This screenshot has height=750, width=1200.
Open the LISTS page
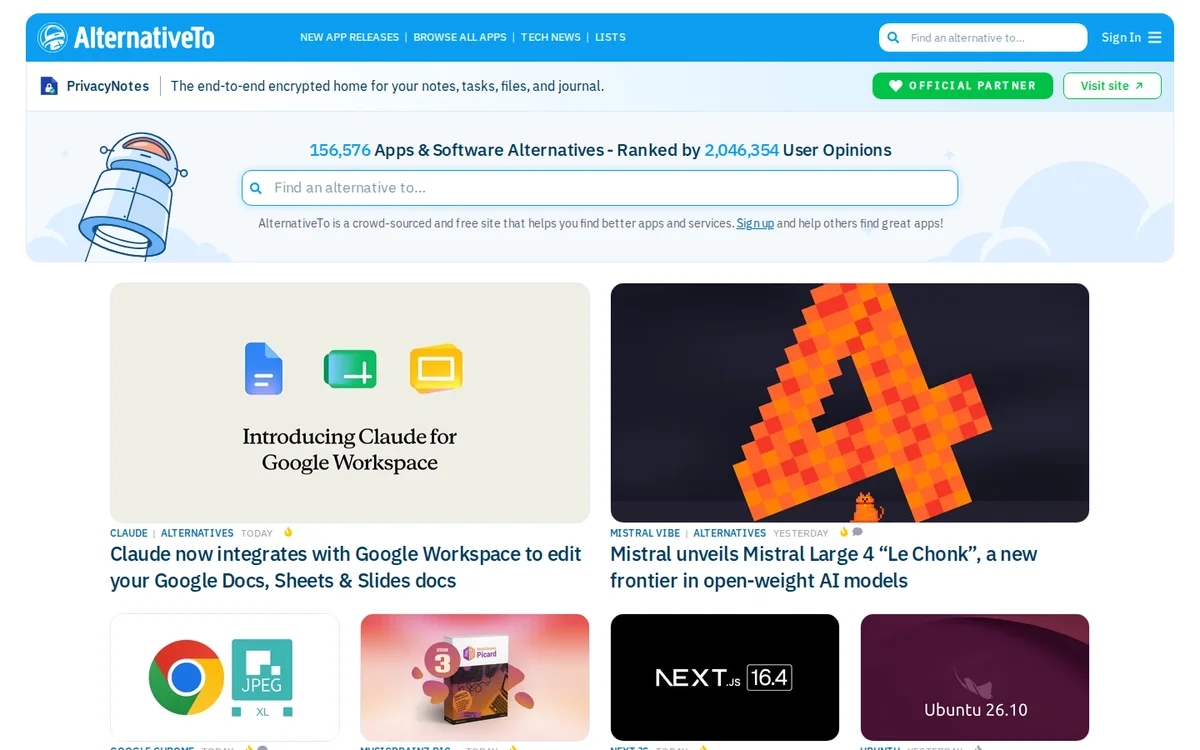tap(610, 37)
